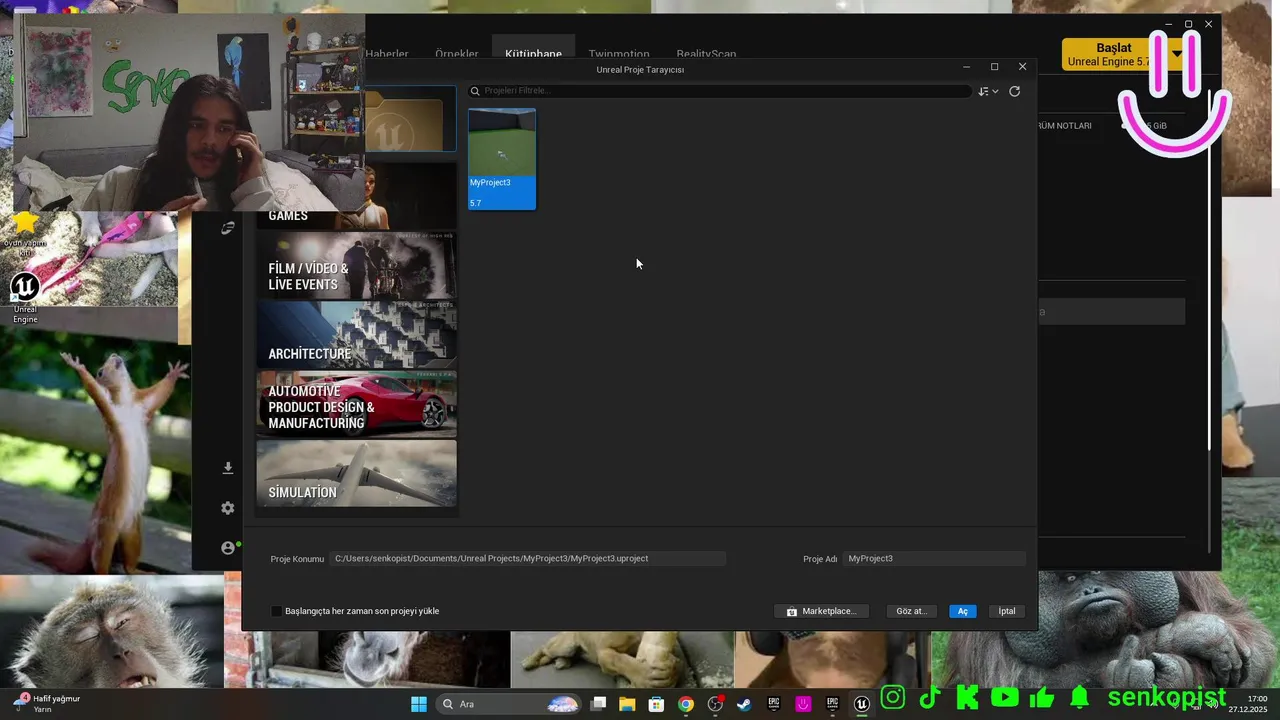Open File Explorer from the taskbar

pos(627,704)
